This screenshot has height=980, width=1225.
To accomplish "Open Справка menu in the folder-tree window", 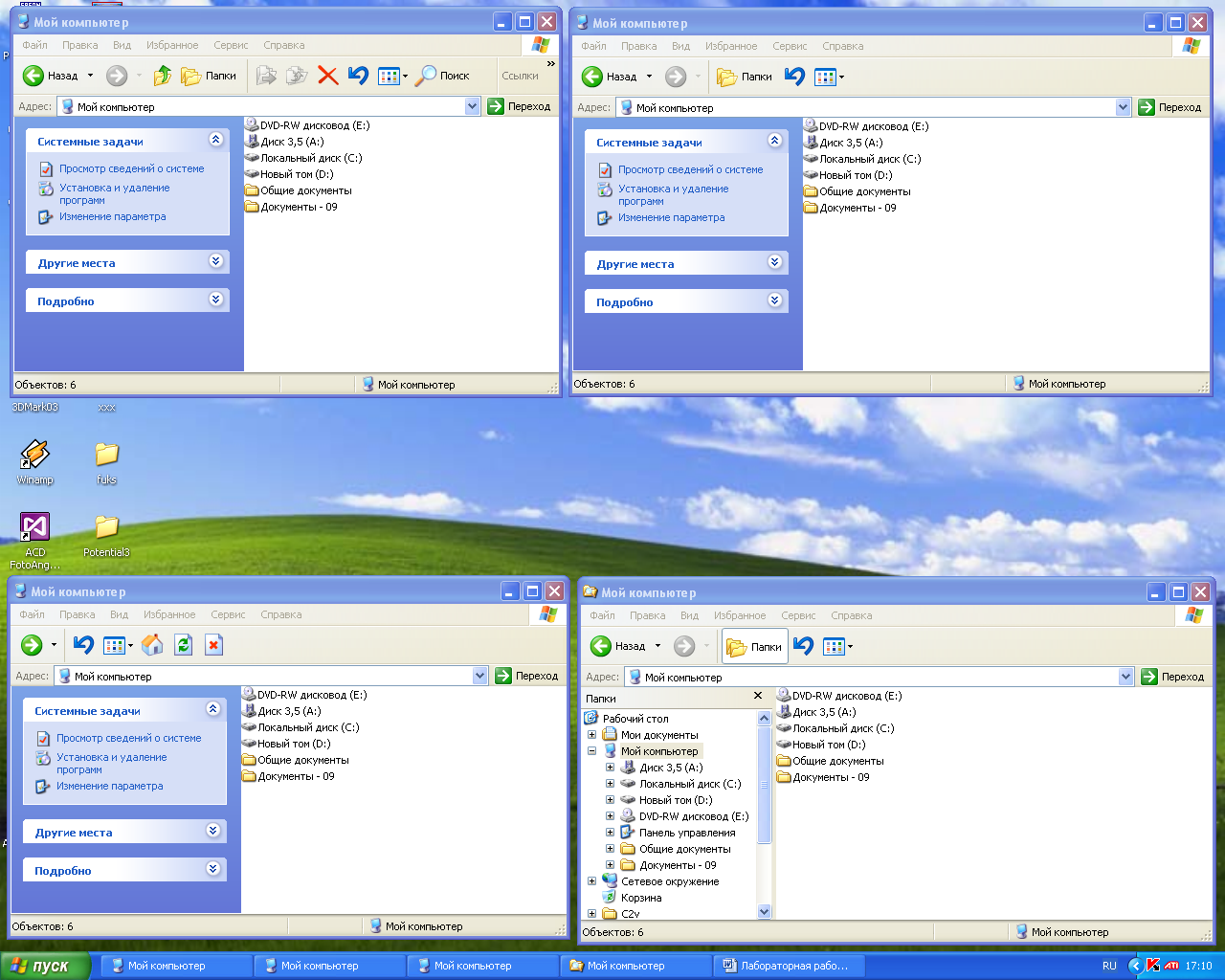I will point(852,615).
